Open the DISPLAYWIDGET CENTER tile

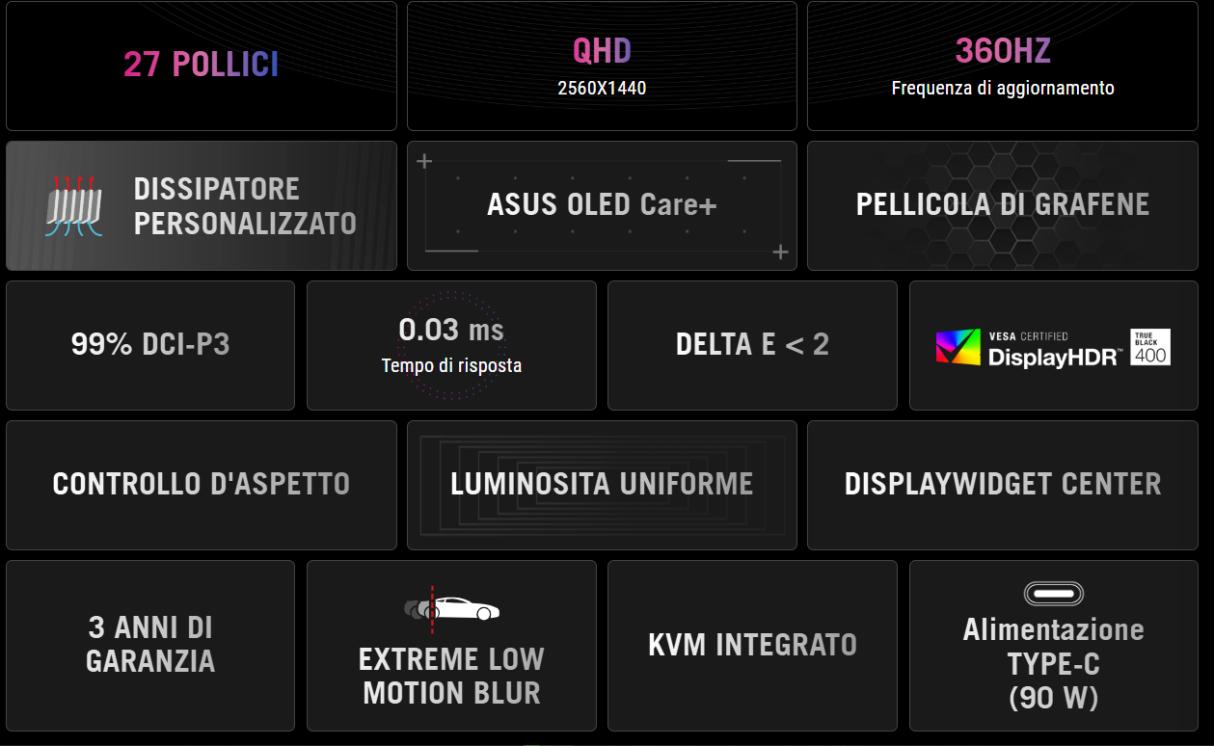(1002, 485)
